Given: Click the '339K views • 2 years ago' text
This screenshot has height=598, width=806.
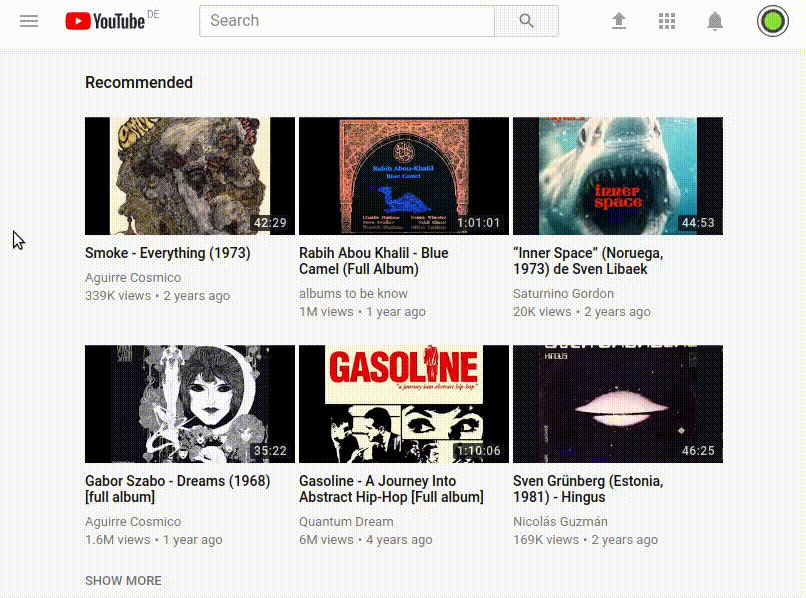Looking at the screenshot, I should (158, 296).
